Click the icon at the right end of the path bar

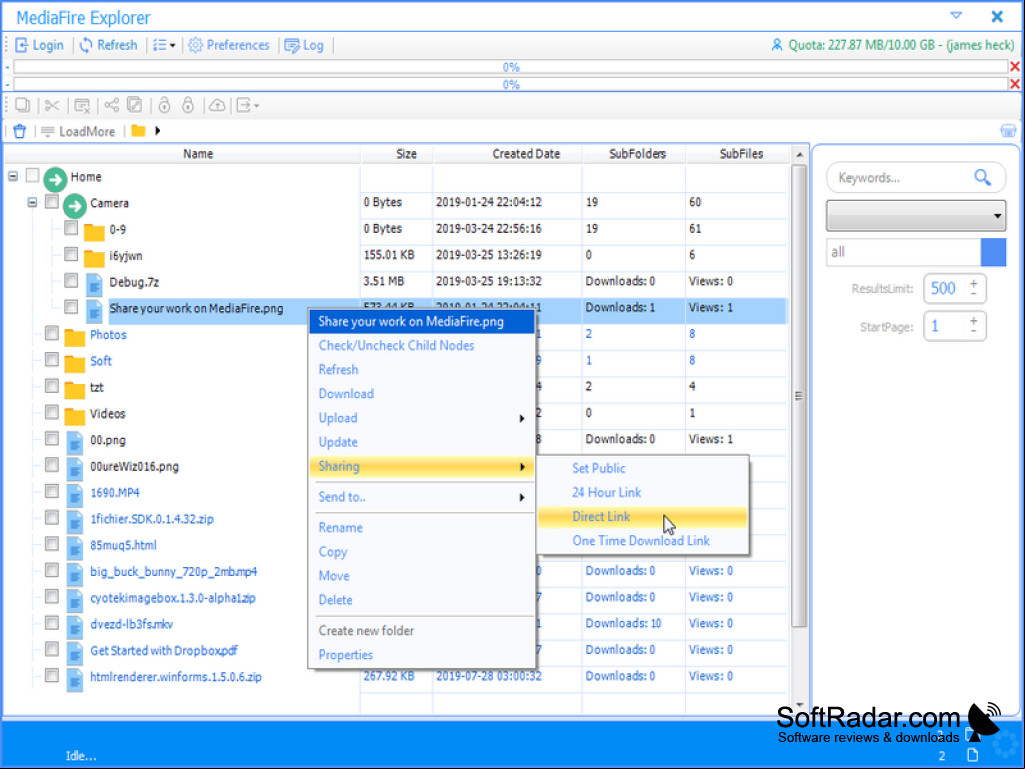coord(1008,131)
